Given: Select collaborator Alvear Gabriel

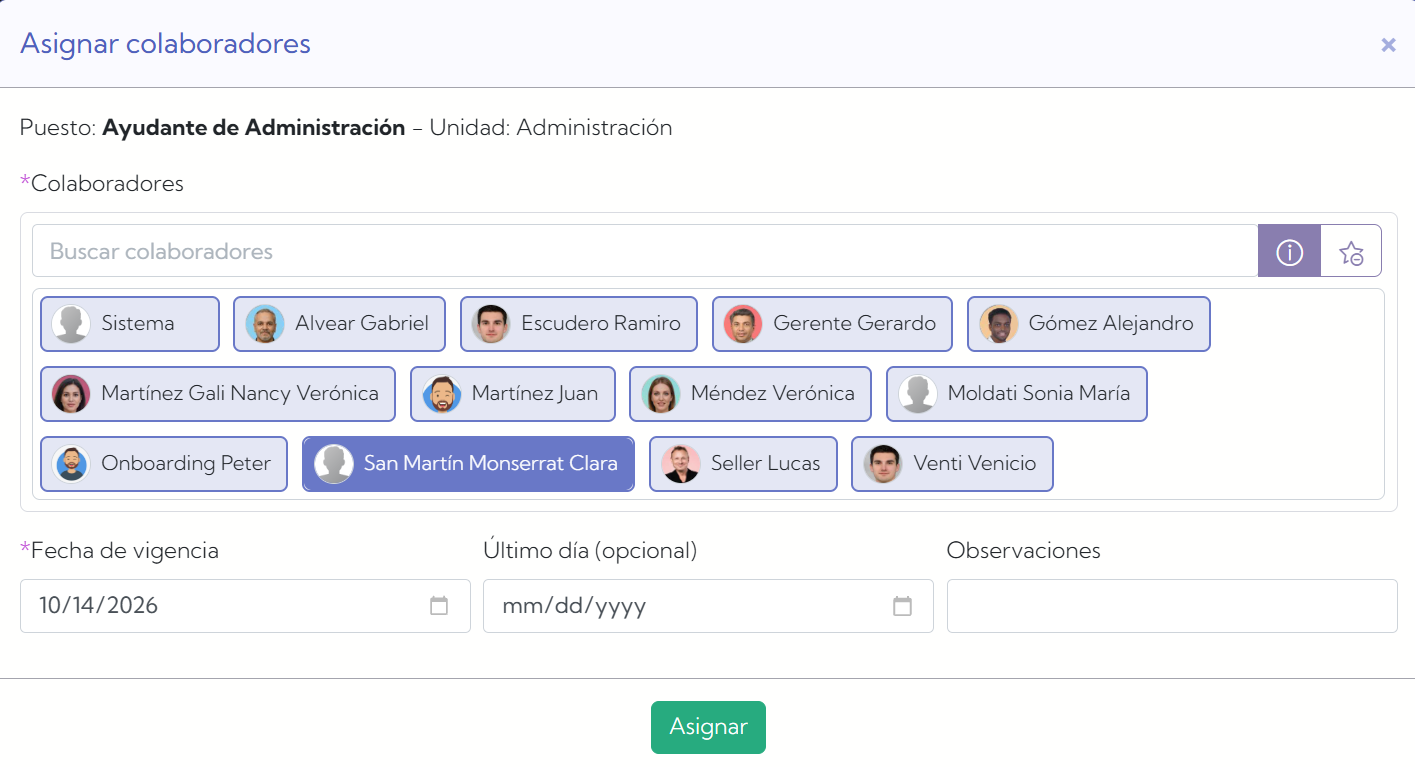Looking at the screenshot, I should pos(339,324).
